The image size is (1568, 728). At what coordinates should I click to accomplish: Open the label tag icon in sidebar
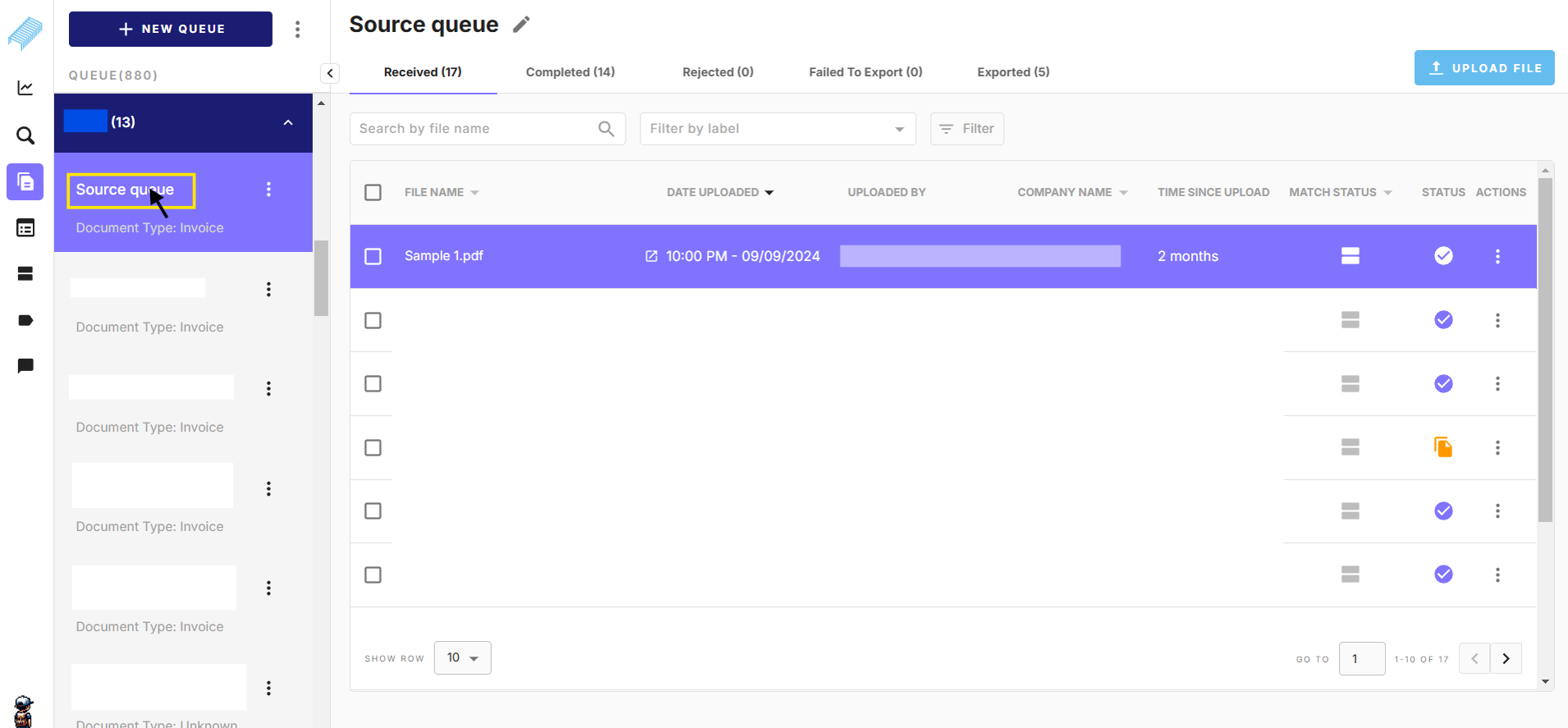[25, 320]
